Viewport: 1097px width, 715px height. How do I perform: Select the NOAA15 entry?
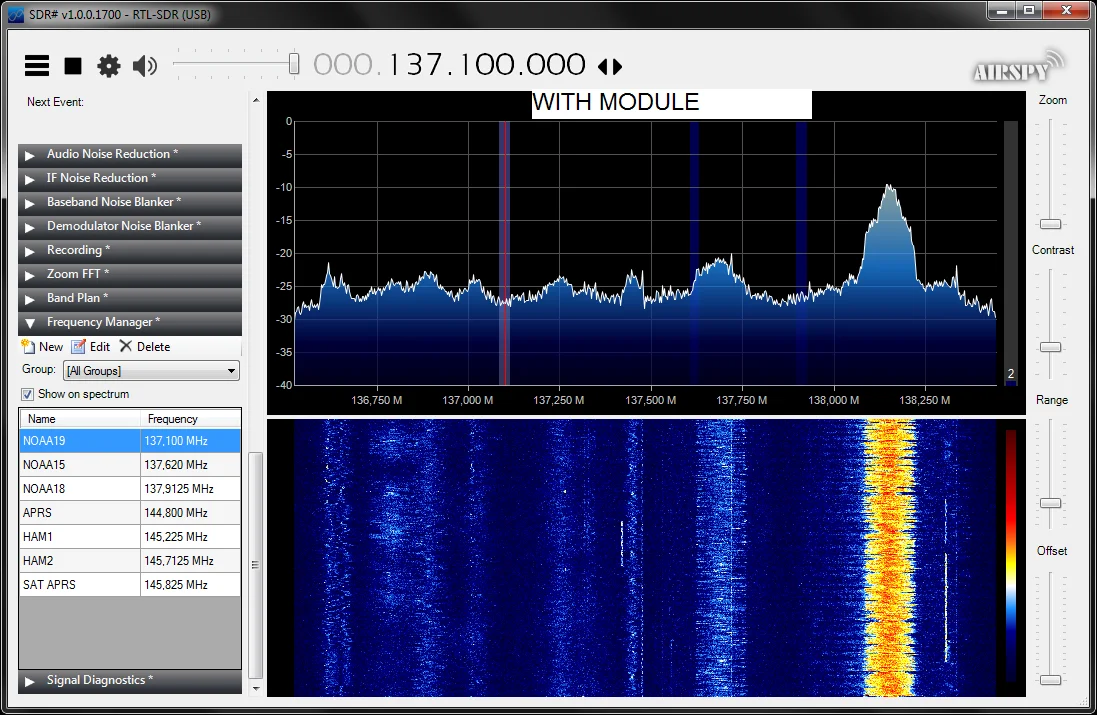point(130,465)
